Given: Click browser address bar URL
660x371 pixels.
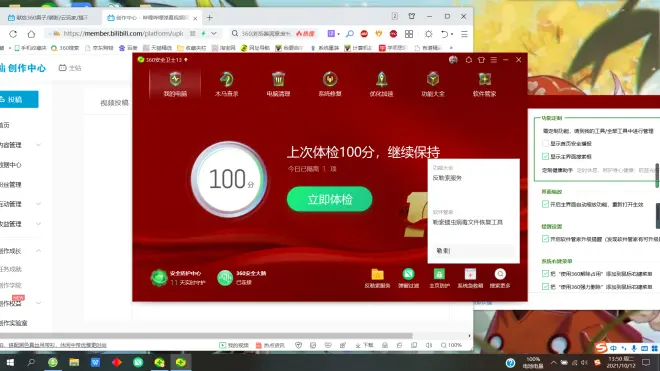Looking at the screenshot, I should 123,33.
